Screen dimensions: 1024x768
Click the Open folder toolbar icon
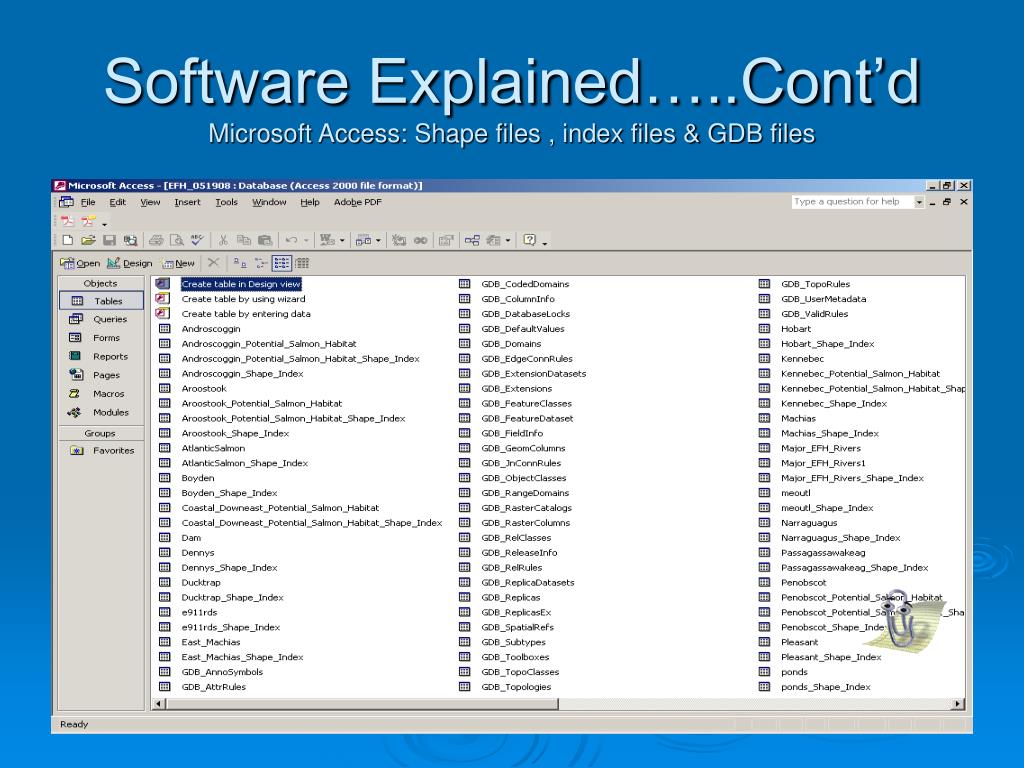tap(88, 240)
